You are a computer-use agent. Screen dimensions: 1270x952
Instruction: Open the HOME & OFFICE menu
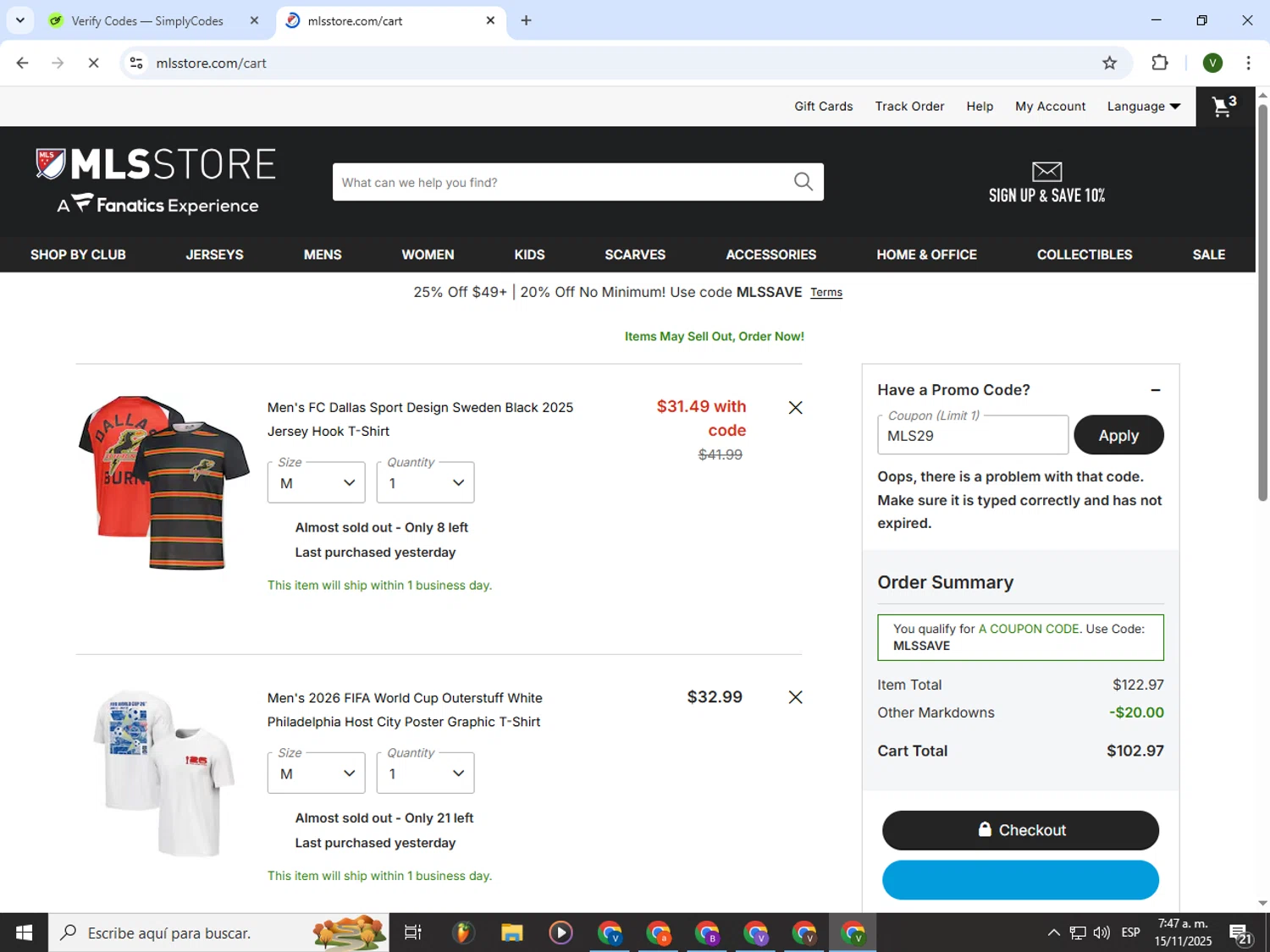coord(926,255)
